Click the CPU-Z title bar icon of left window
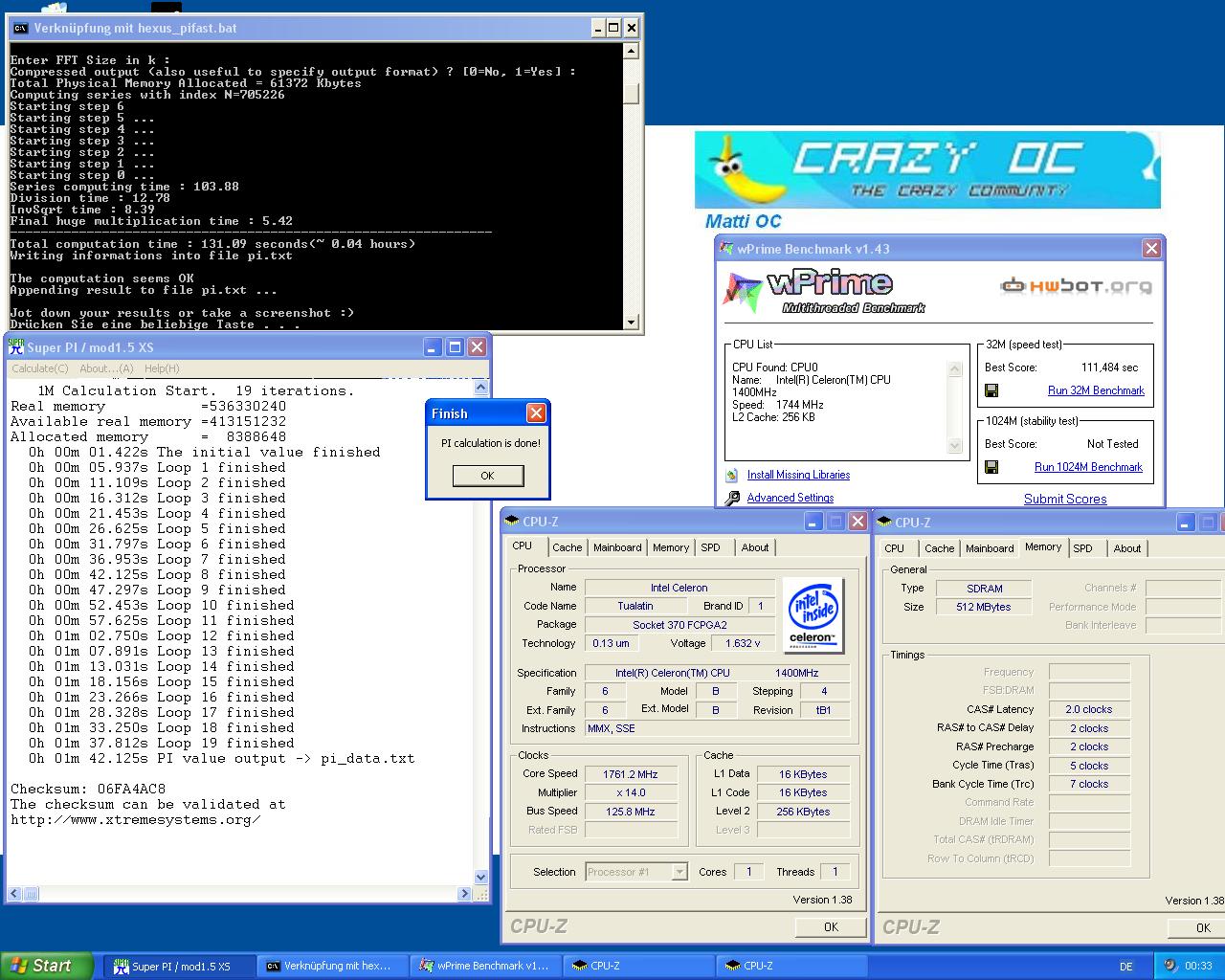Viewport: 1225px width, 980px height. [512, 522]
